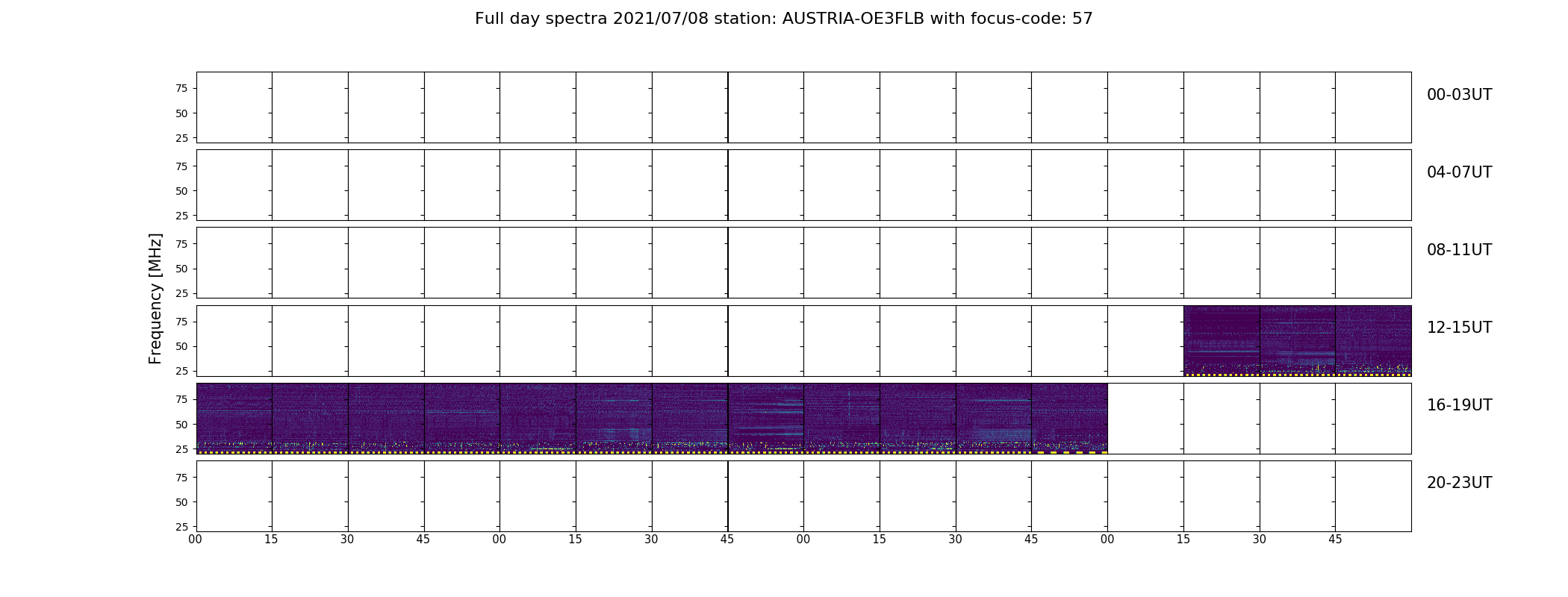The width and height of the screenshot is (1568, 597).
Task: Click the 50 tick label of the 16-19UT row
Action: [181, 425]
